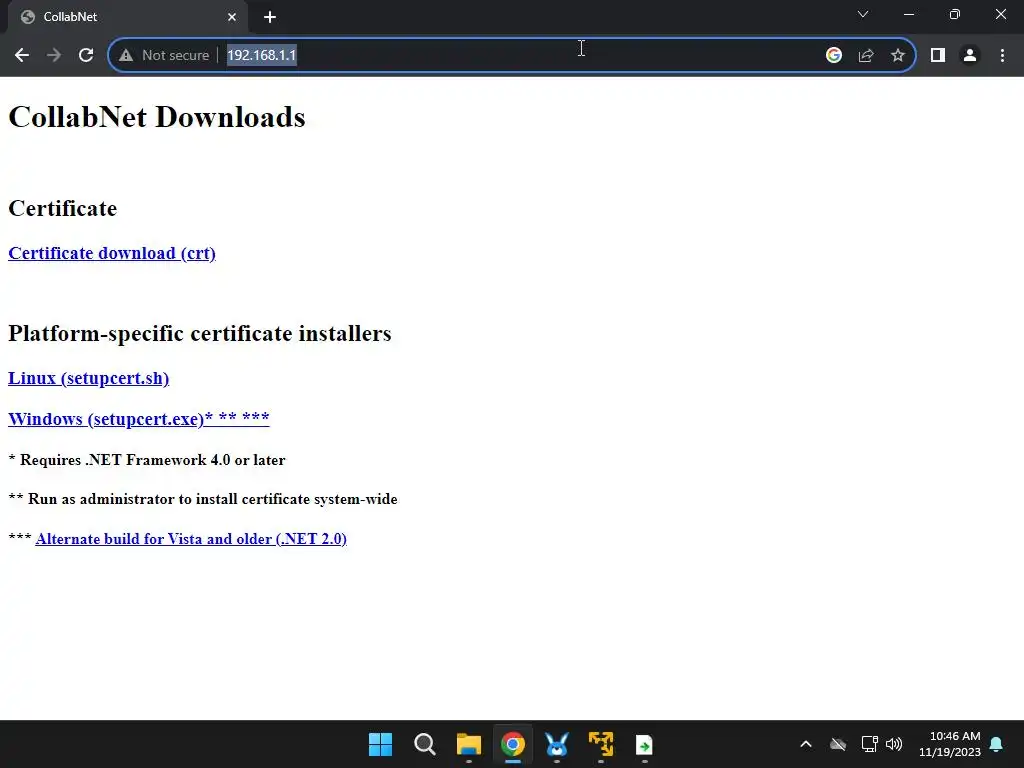Bookmark this page with the star icon

[898, 56]
